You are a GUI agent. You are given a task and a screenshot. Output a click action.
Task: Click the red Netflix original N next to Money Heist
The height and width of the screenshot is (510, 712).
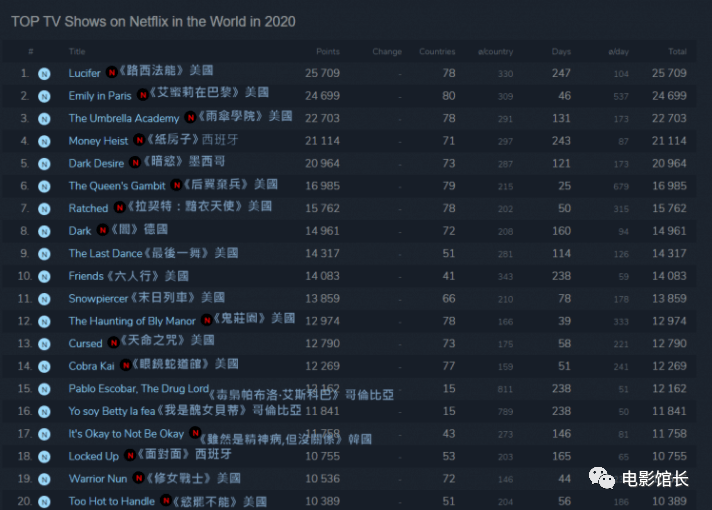click(x=139, y=140)
